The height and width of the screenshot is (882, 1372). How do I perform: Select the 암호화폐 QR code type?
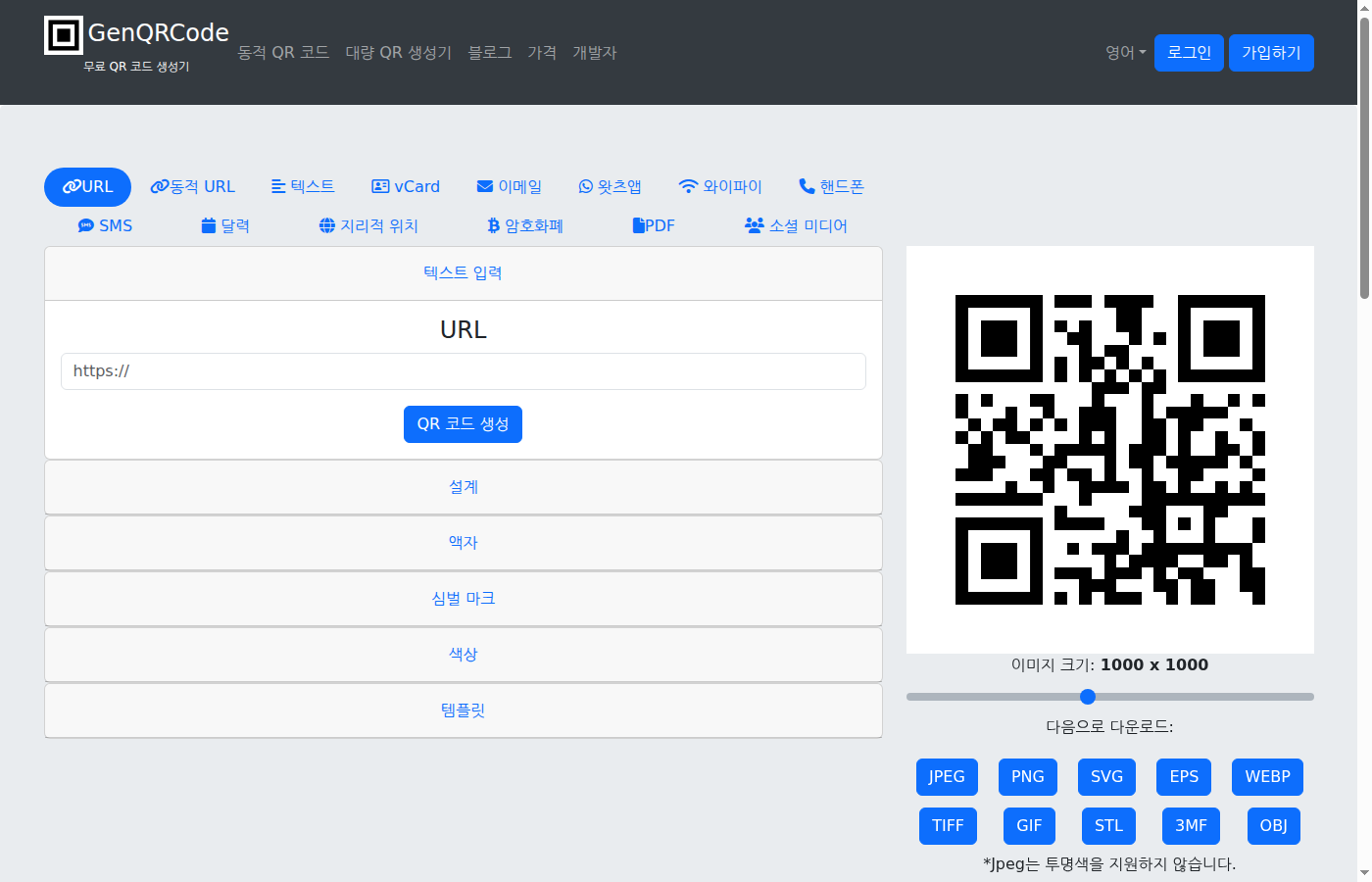(524, 225)
